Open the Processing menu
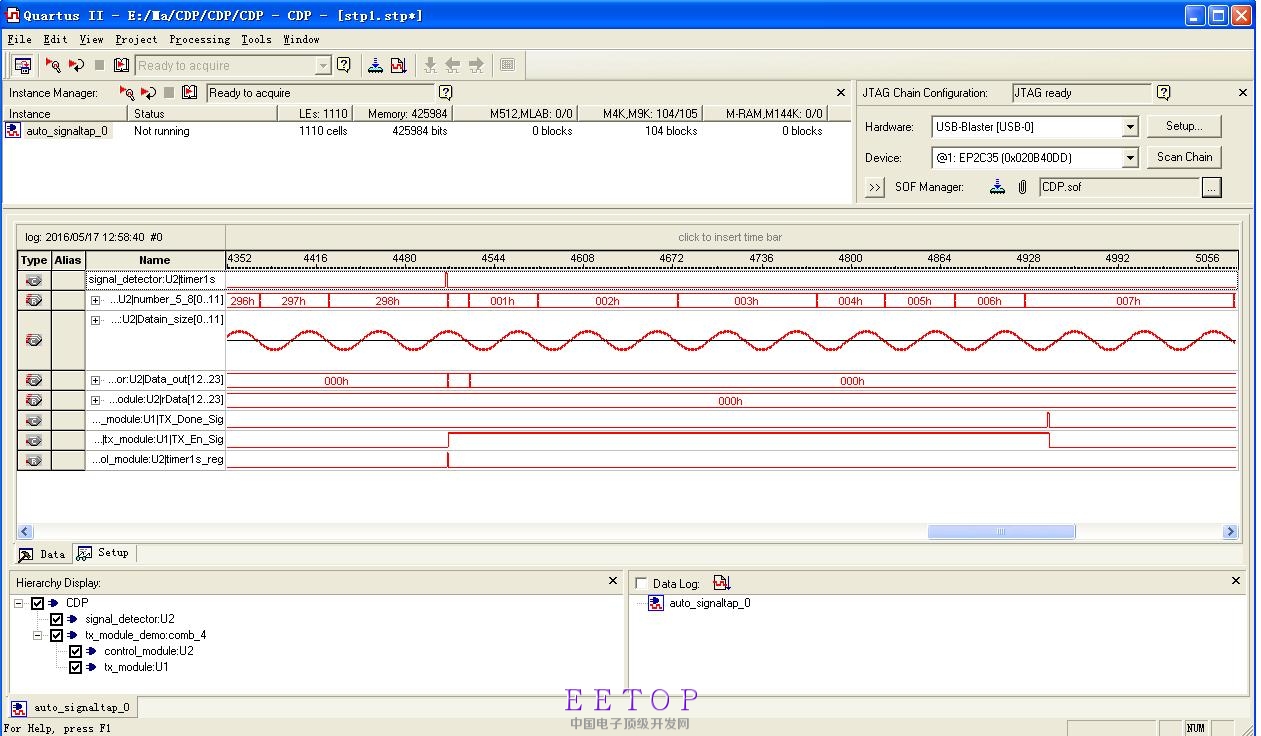 tap(199, 39)
